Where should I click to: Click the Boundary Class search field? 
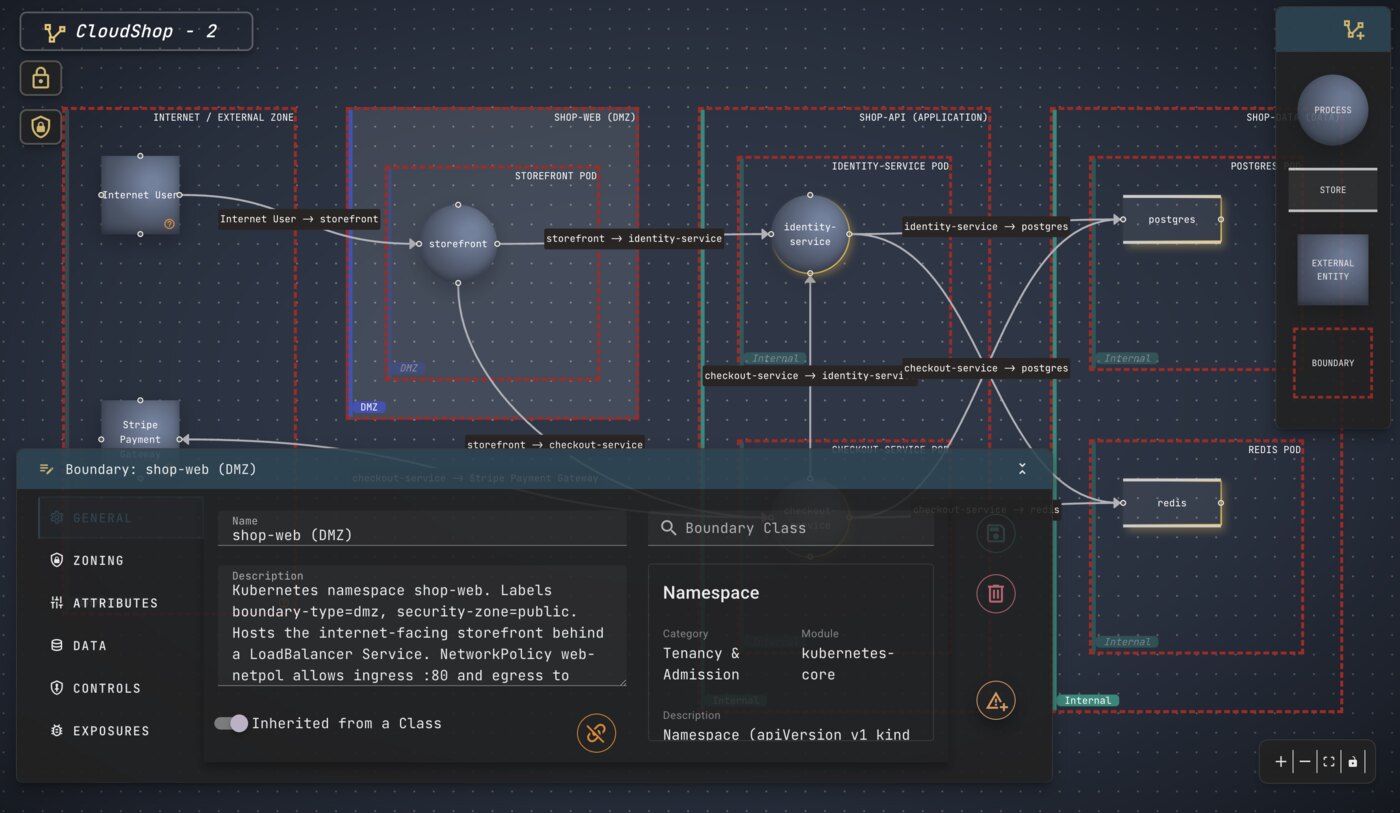tap(791, 528)
